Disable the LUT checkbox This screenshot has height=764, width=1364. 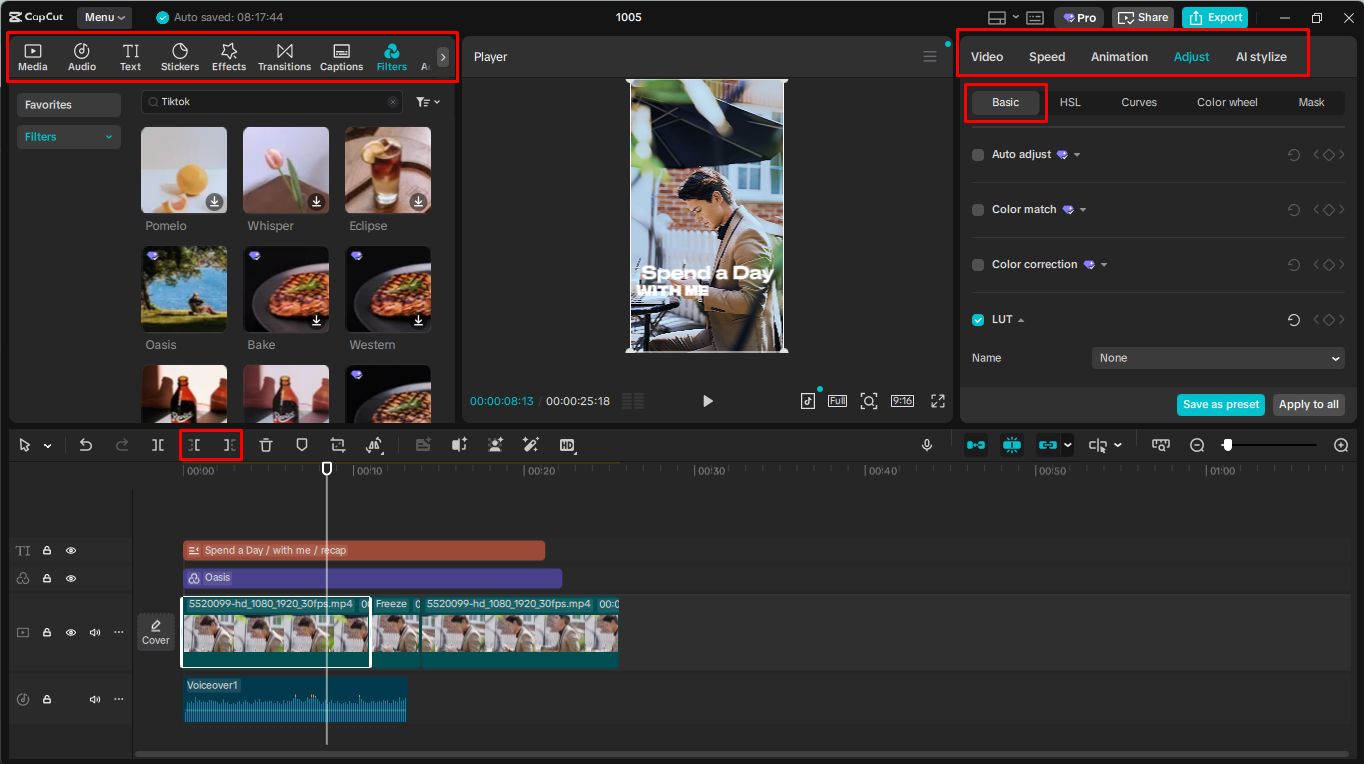[x=977, y=319]
